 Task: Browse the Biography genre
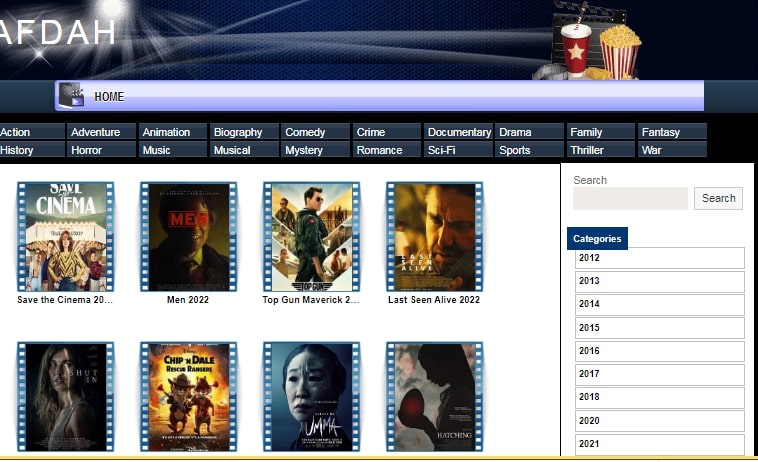pyautogui.click(x=244, y=132)
